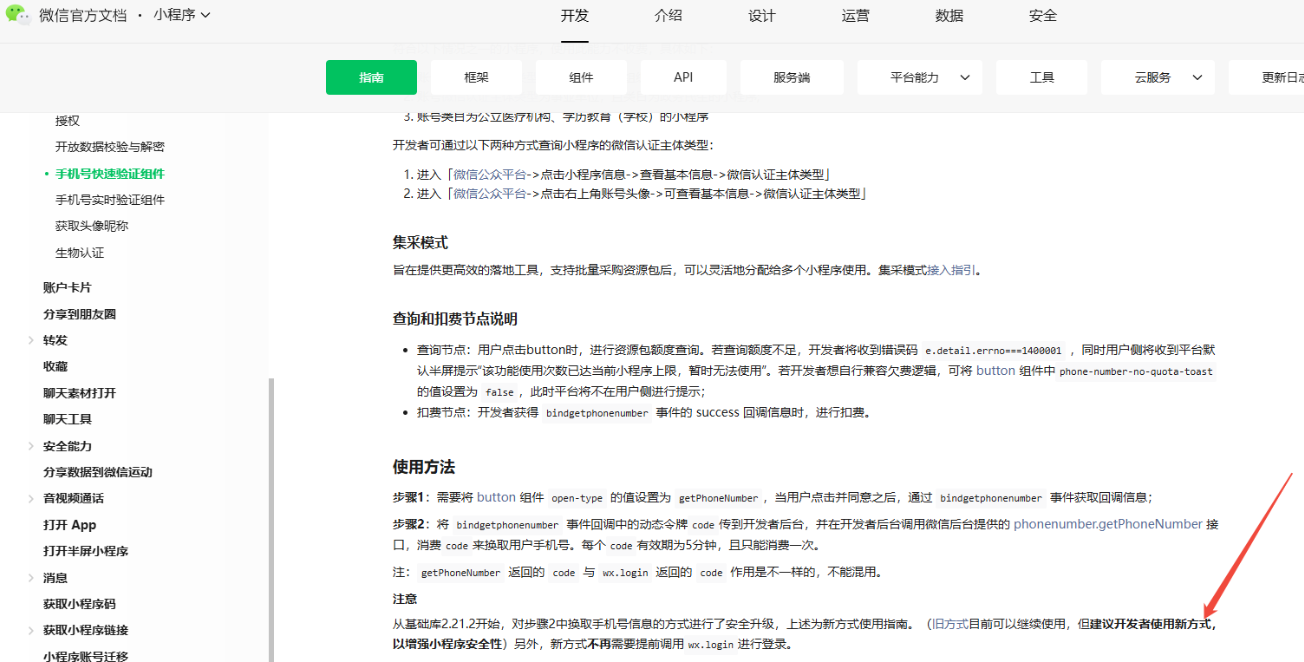Expand the 获取小程序链接 sidebar section arrow

click(x=31, y=630)
